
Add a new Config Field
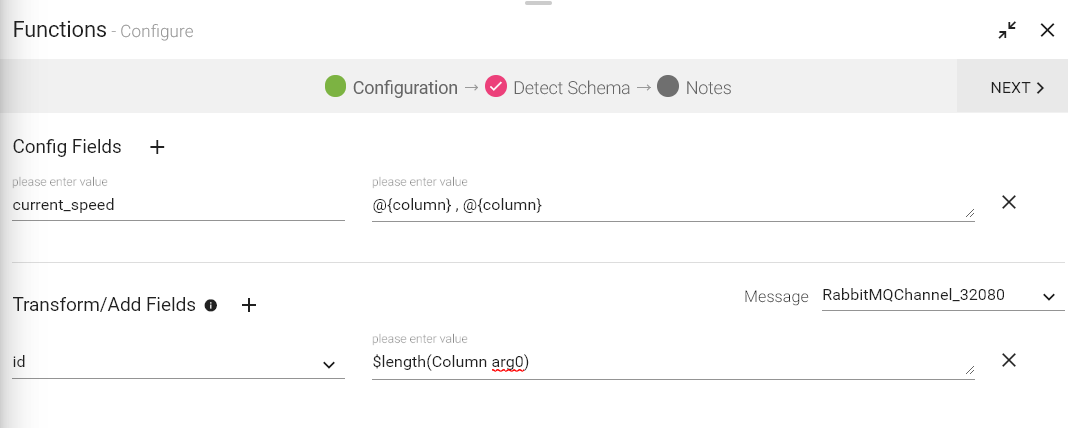157,147
